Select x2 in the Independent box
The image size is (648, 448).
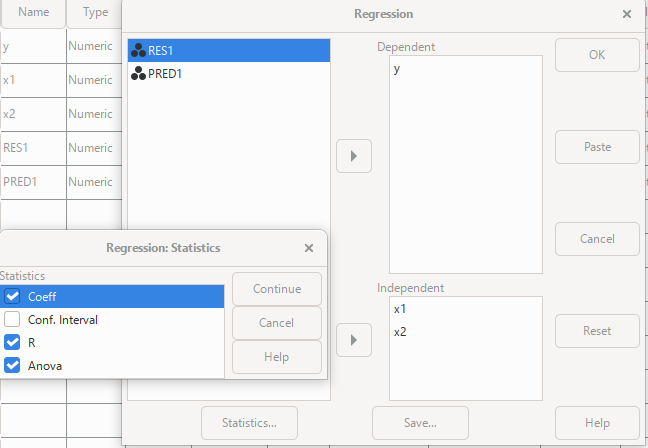click(x=466, y=332)
